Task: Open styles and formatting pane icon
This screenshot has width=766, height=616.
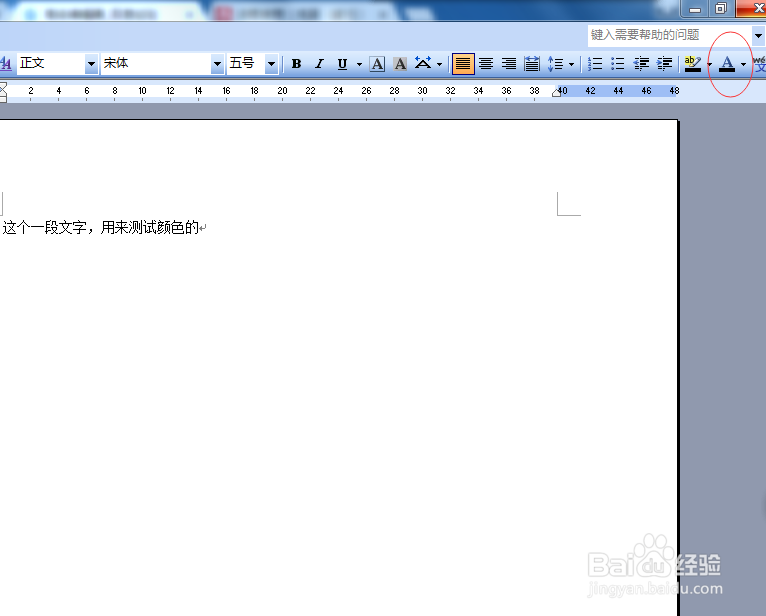Action: point(6,64)
